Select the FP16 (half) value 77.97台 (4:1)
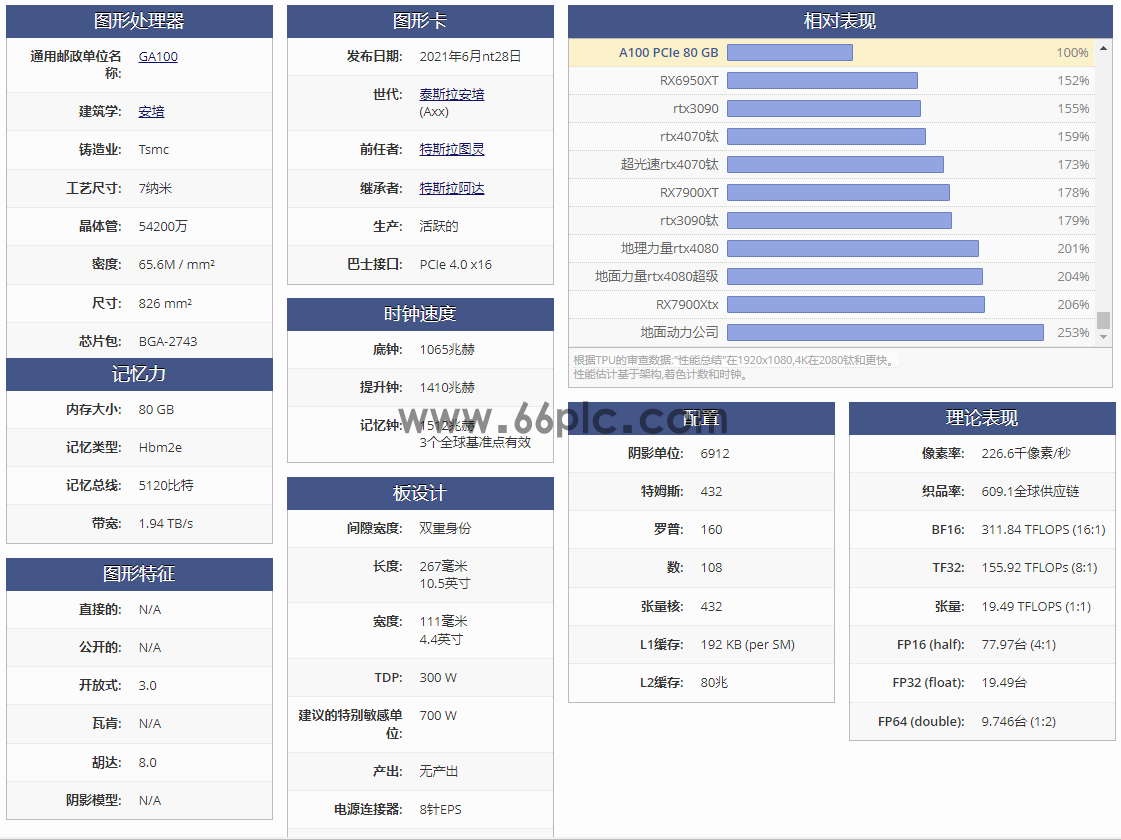 (x=1019, y=645)
